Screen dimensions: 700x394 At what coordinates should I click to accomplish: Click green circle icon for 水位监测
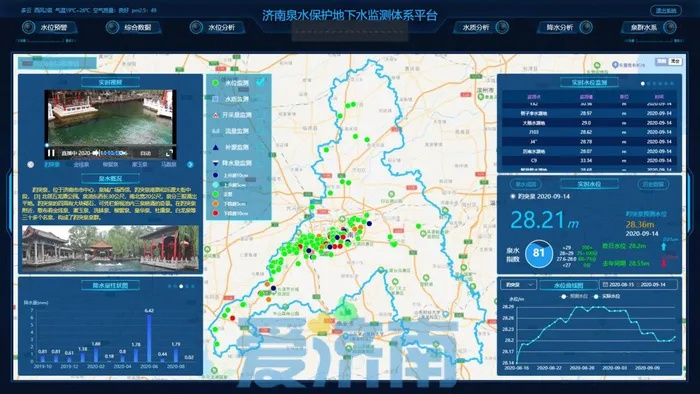[x=216, y=83]
